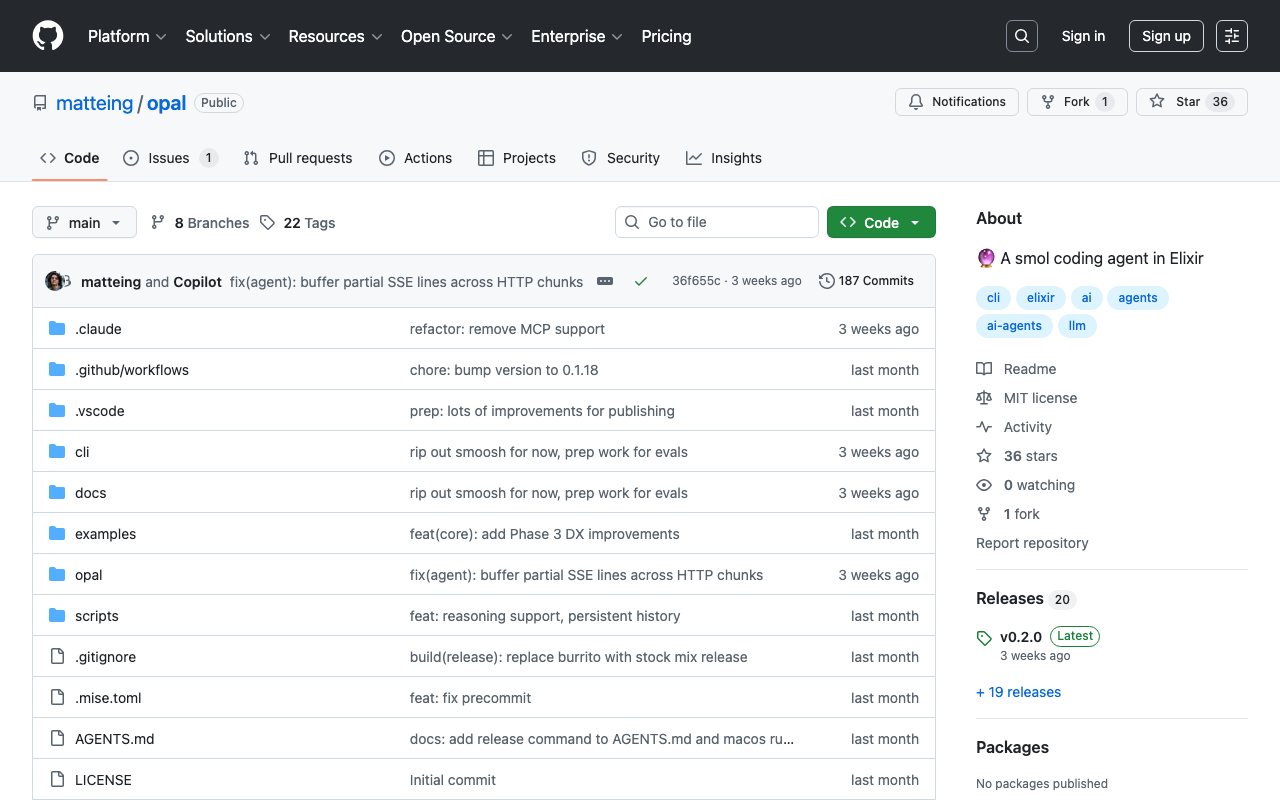This screenshot has height=800, width=1280.
Task: Expand the Resources navigation menu
Action: point(335,36)
